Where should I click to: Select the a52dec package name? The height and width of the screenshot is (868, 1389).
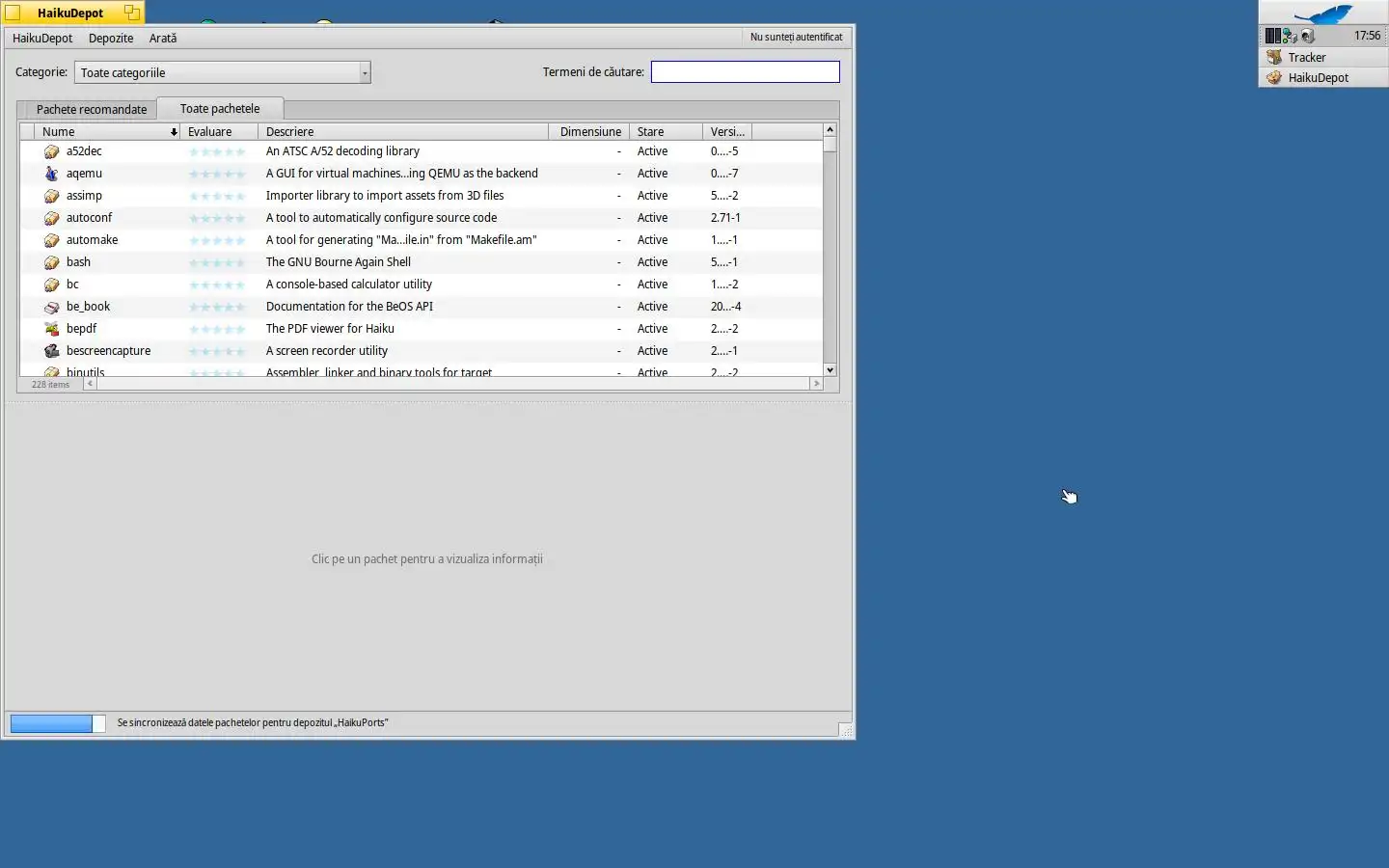click(x=84, y=151)
